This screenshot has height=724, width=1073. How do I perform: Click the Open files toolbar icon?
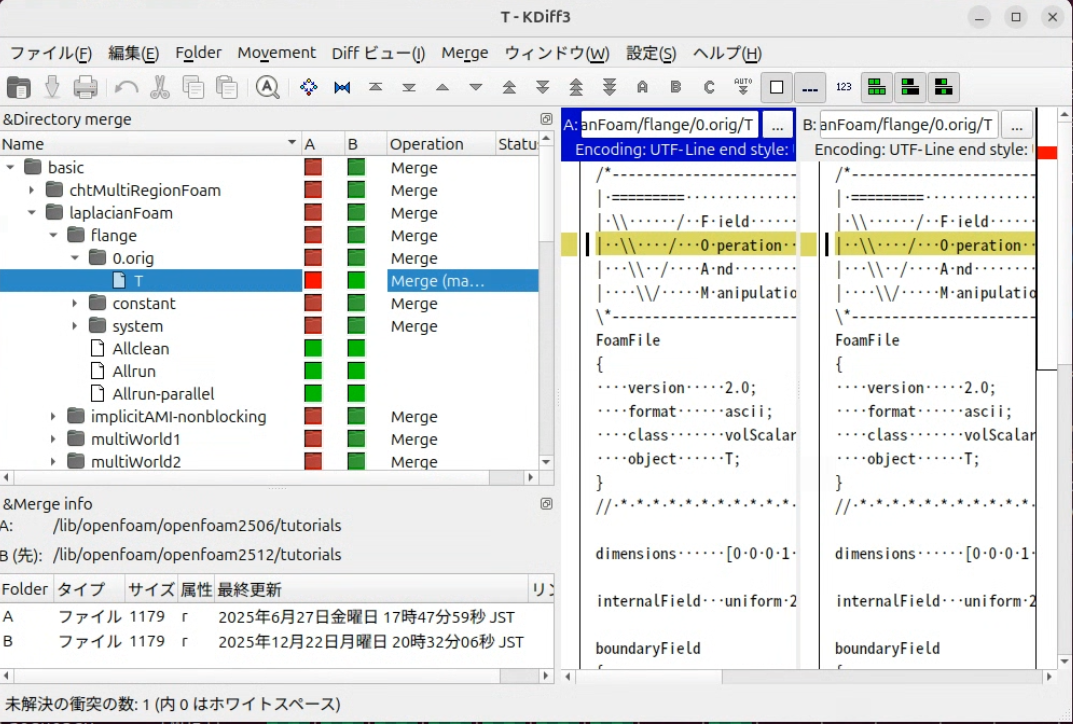pos(19,87)
